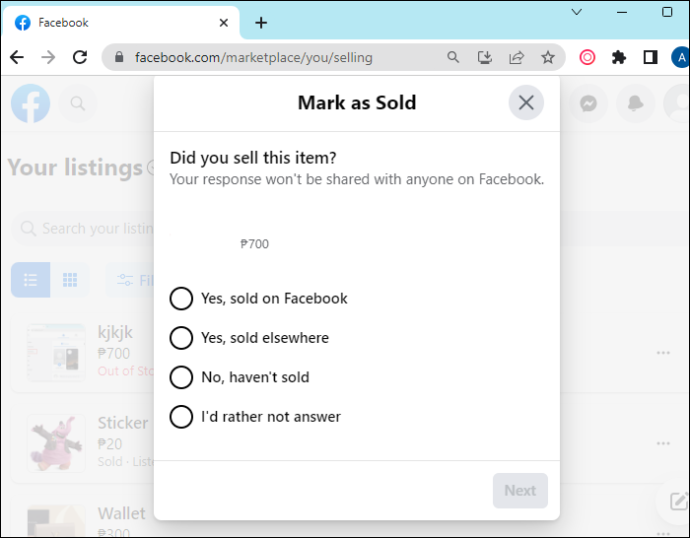Image resolution: width=690 pixels, height=538 pixels.
Task: Open Facebook notifications bell
Action: tap(635, 104)
